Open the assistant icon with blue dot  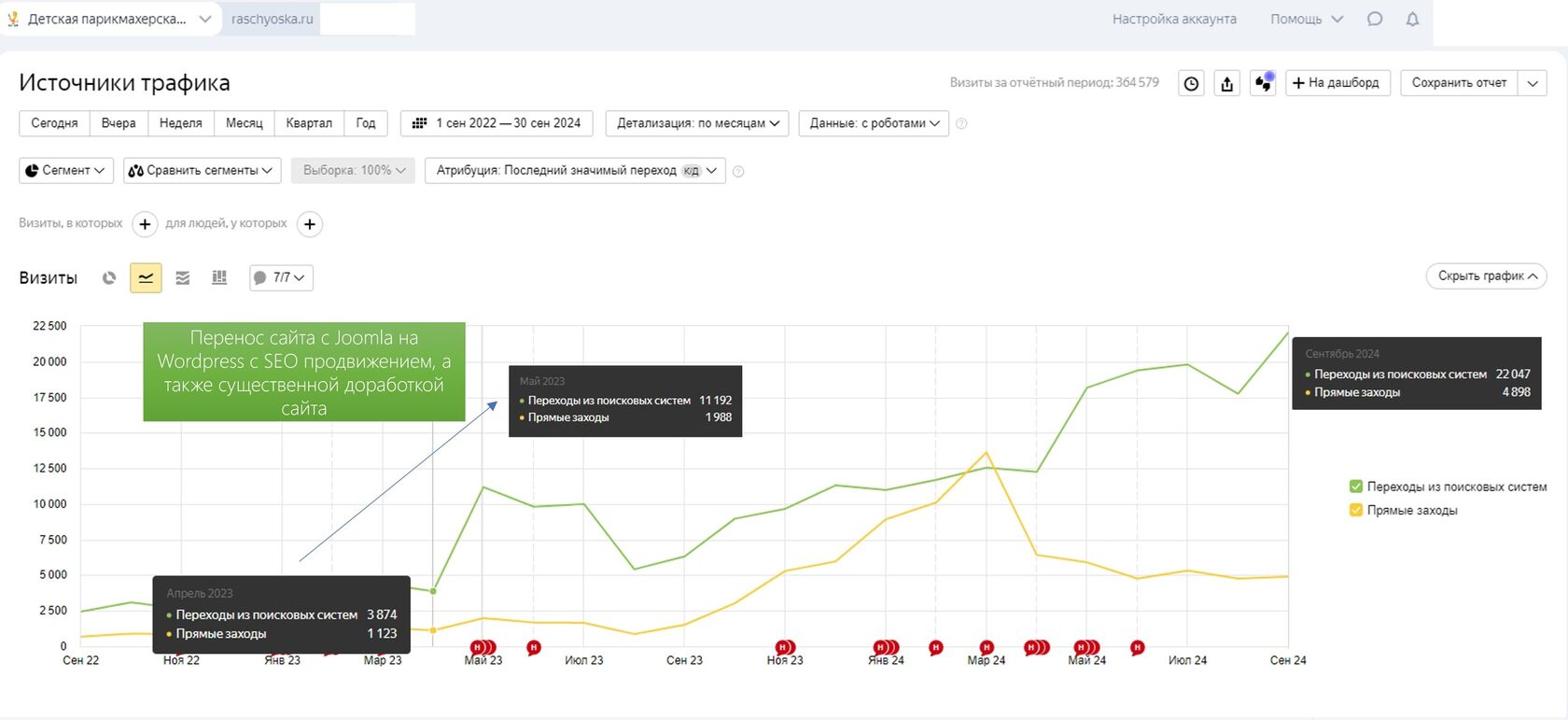[1264, 83]
